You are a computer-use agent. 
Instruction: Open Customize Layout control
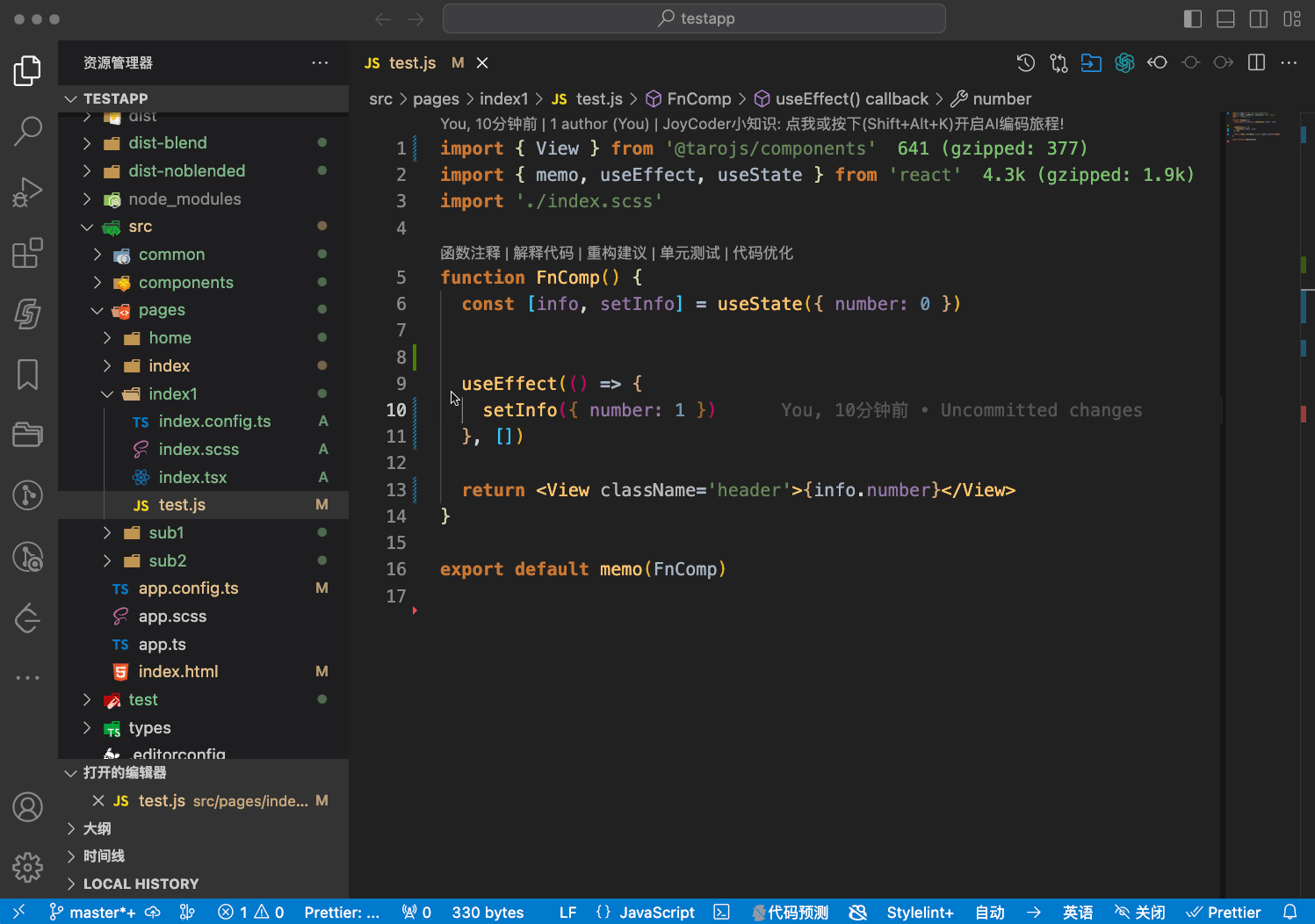click(x=1292, y=18)
